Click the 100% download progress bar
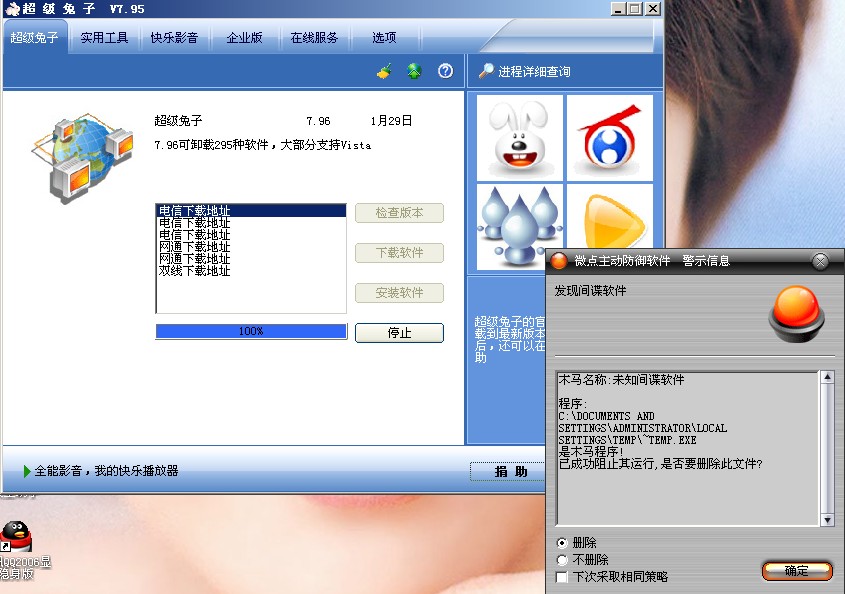The width and height of the screenshot is (845, 594). (251, 331)
